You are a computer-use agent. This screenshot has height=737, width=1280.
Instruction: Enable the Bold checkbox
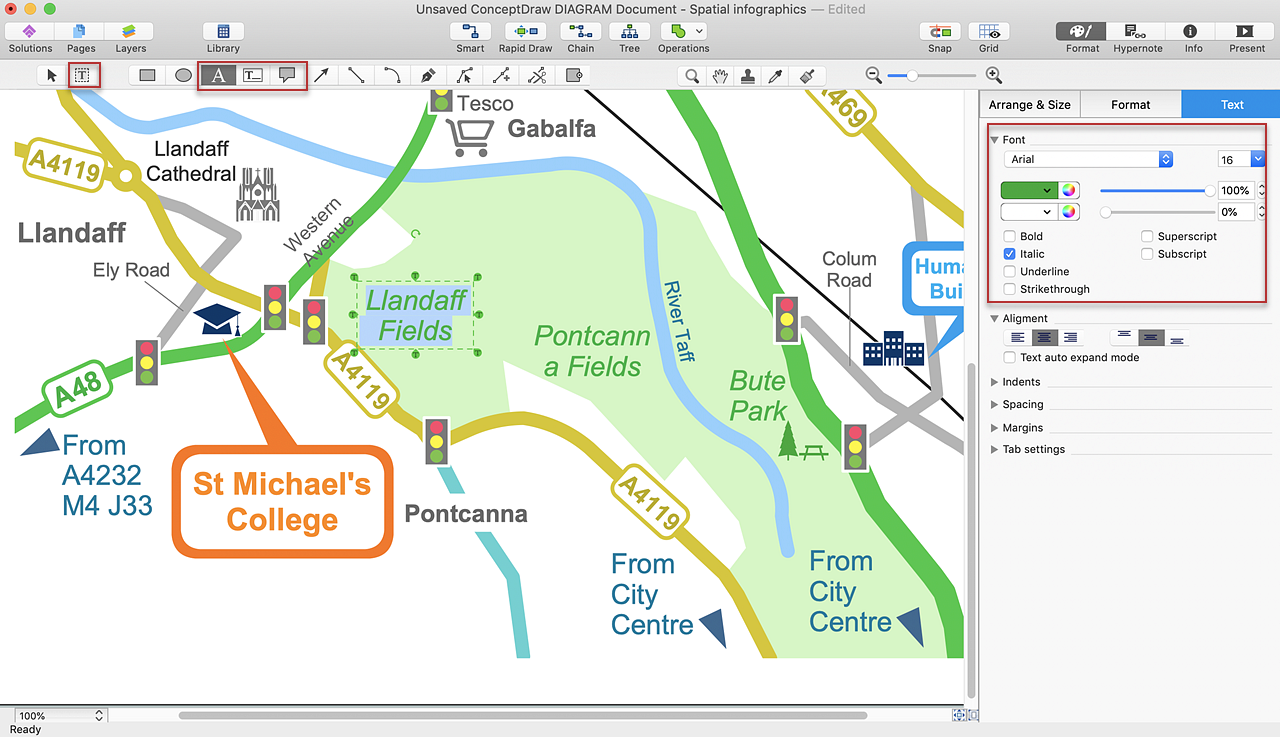tap(1010, 237)
